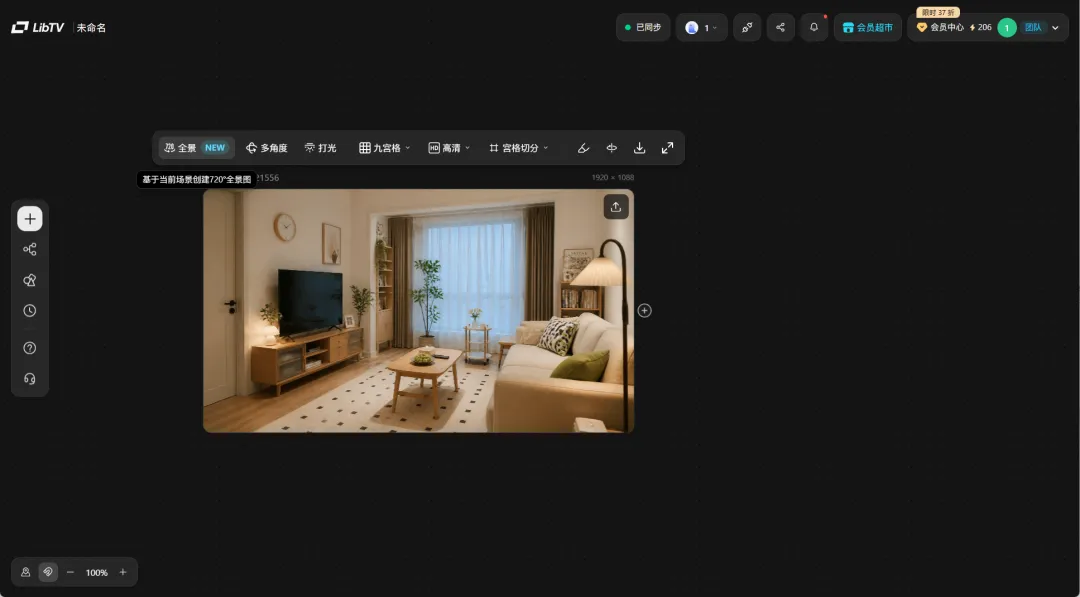Click the upload icon on the image
Image resolution: width=1080 pixels, height=597 pixels.
[x=616, y=207]
